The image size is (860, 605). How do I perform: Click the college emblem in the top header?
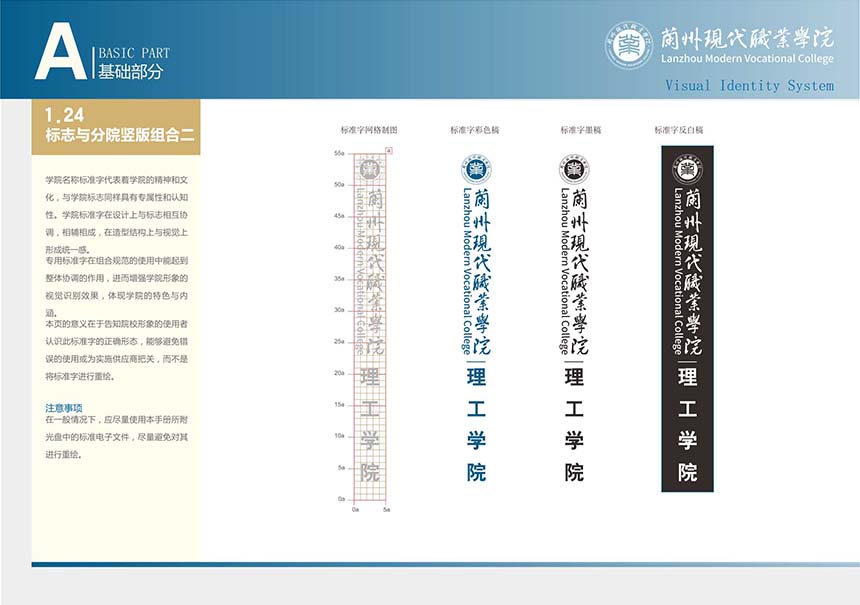629,45
